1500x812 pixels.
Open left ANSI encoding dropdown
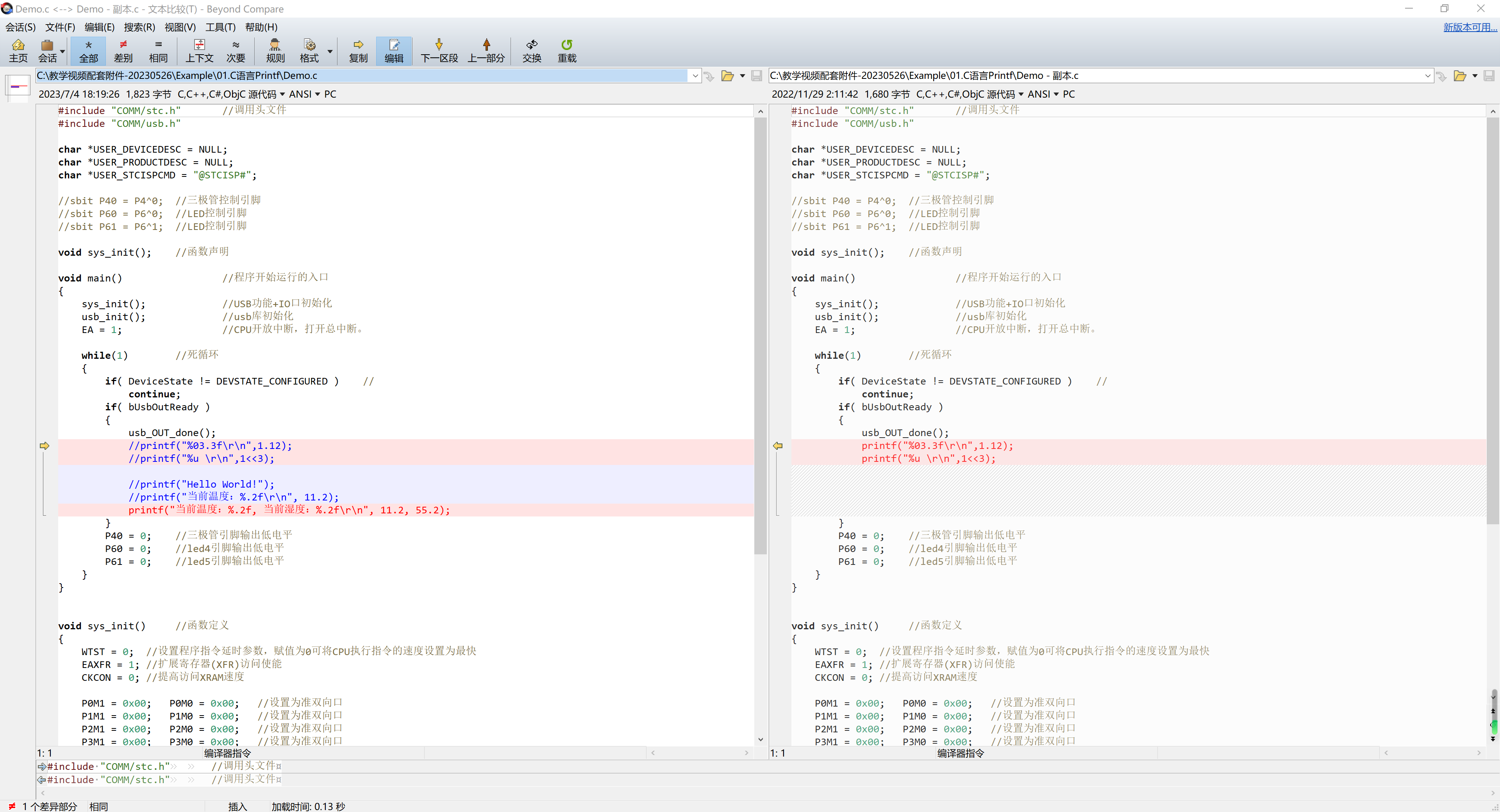click(x=305, y=94)
